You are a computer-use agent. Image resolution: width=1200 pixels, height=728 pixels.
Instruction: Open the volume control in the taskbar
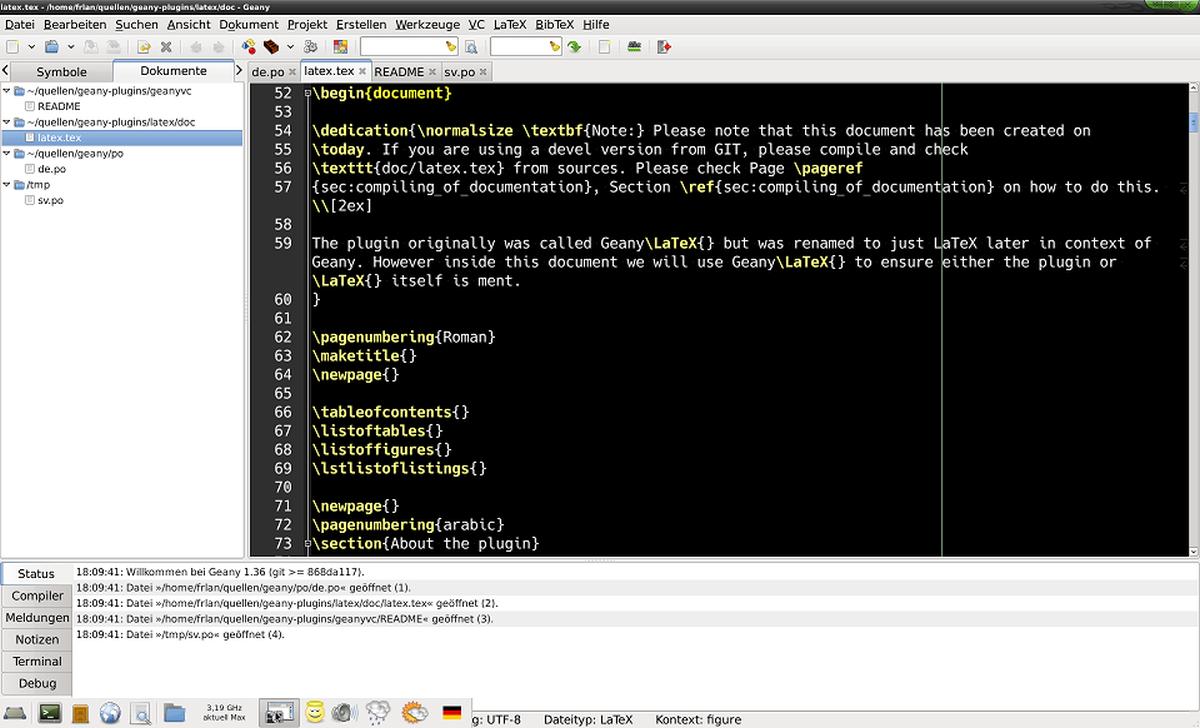(343, 714)
